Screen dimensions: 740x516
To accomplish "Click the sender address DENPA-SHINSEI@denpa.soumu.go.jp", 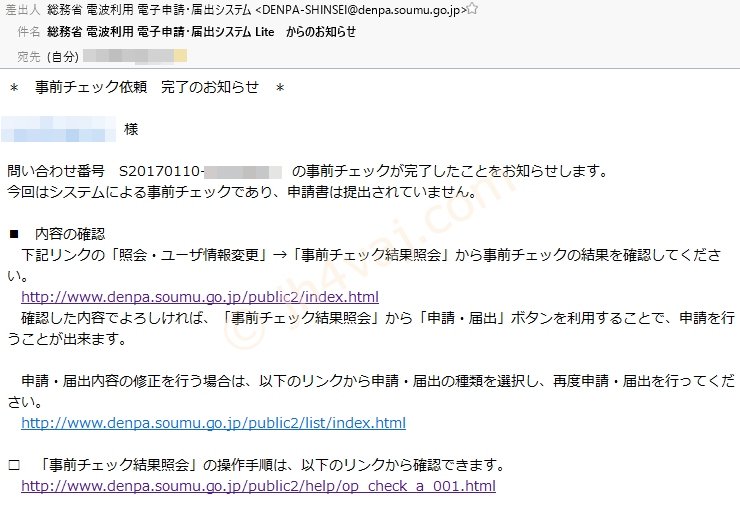I will 361,10.
